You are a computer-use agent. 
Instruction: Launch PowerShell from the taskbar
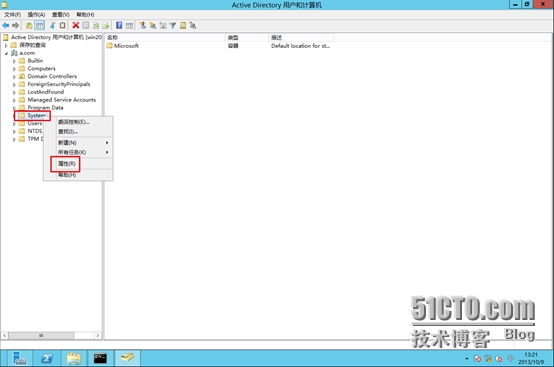click(x=47, y=358)
